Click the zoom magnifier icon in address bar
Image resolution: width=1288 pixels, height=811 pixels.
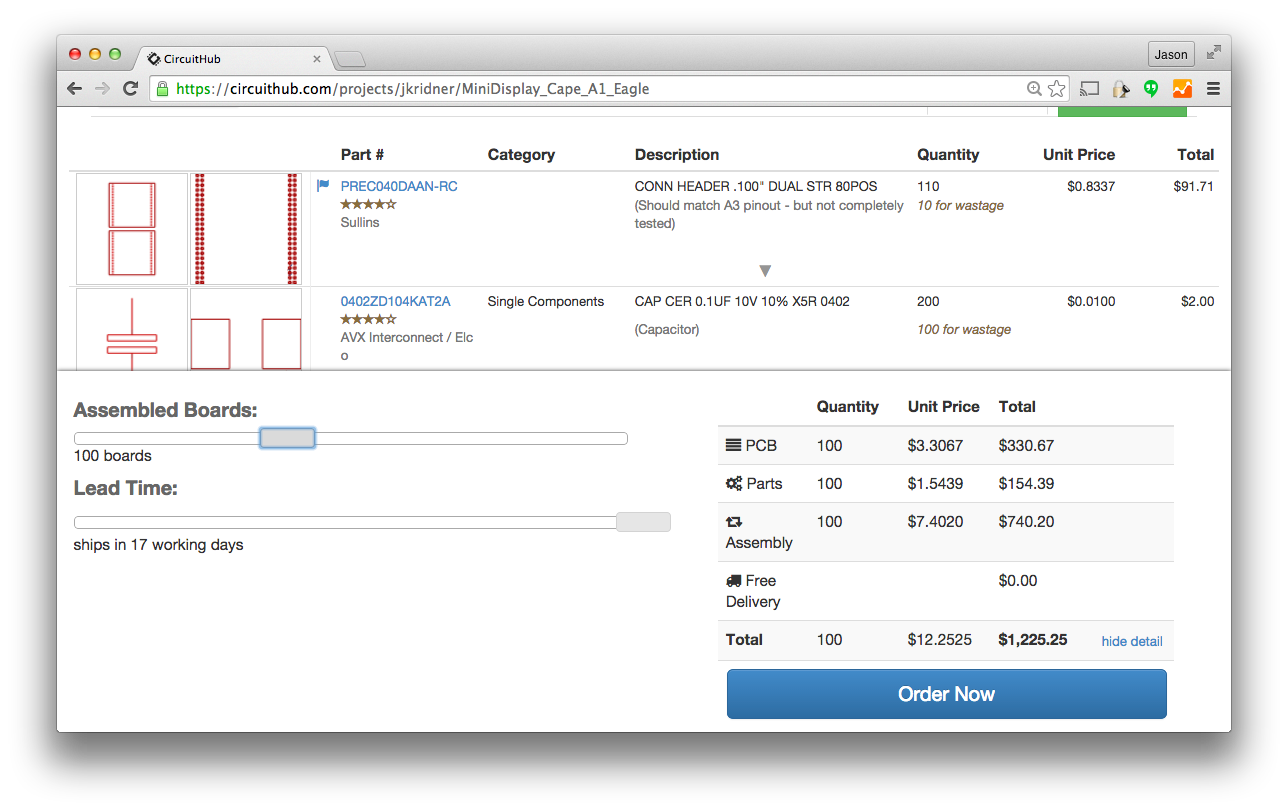coord(1034,89)
